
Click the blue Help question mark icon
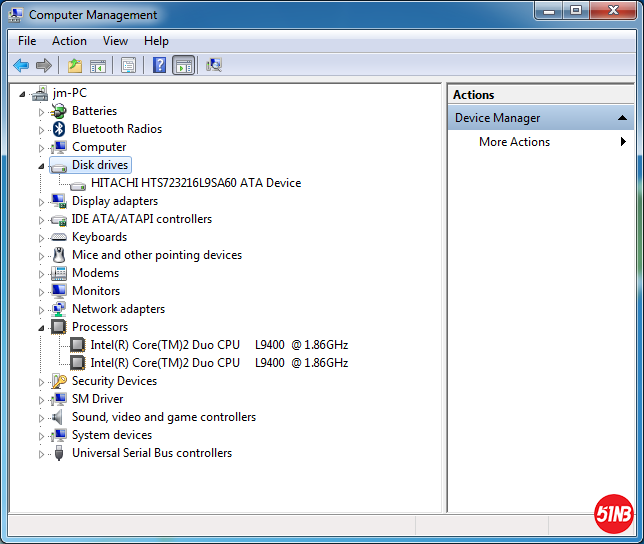159,66
